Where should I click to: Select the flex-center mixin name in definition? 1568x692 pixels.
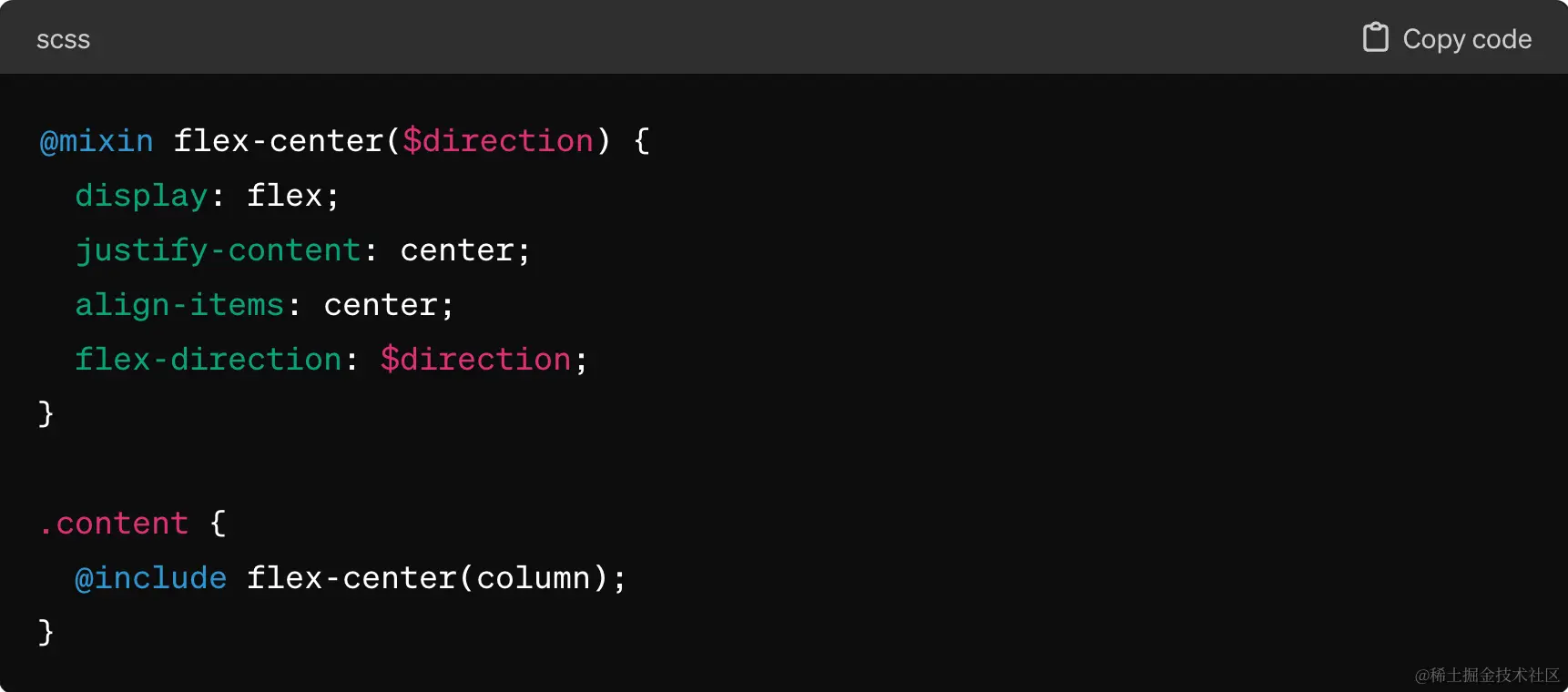(x=279, y=141)
